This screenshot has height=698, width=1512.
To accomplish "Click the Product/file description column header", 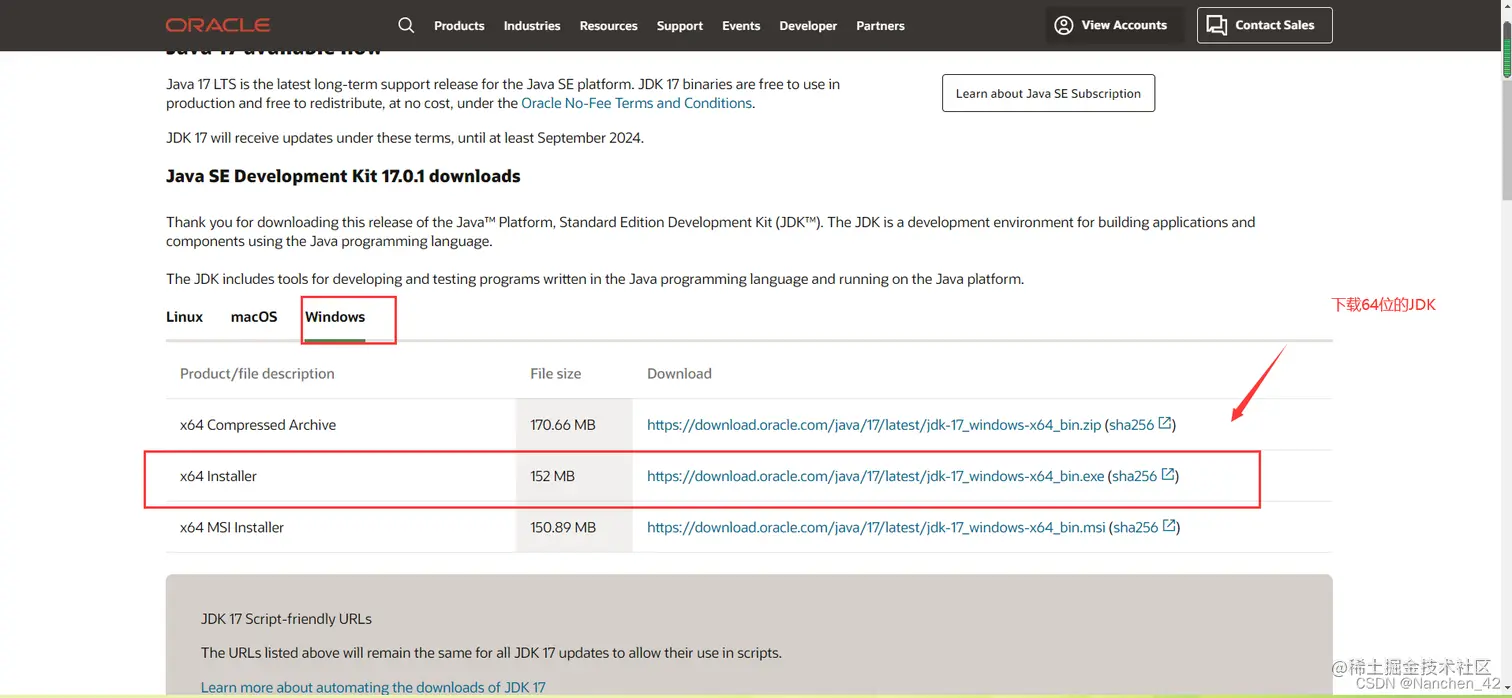I will coord(257,373).
